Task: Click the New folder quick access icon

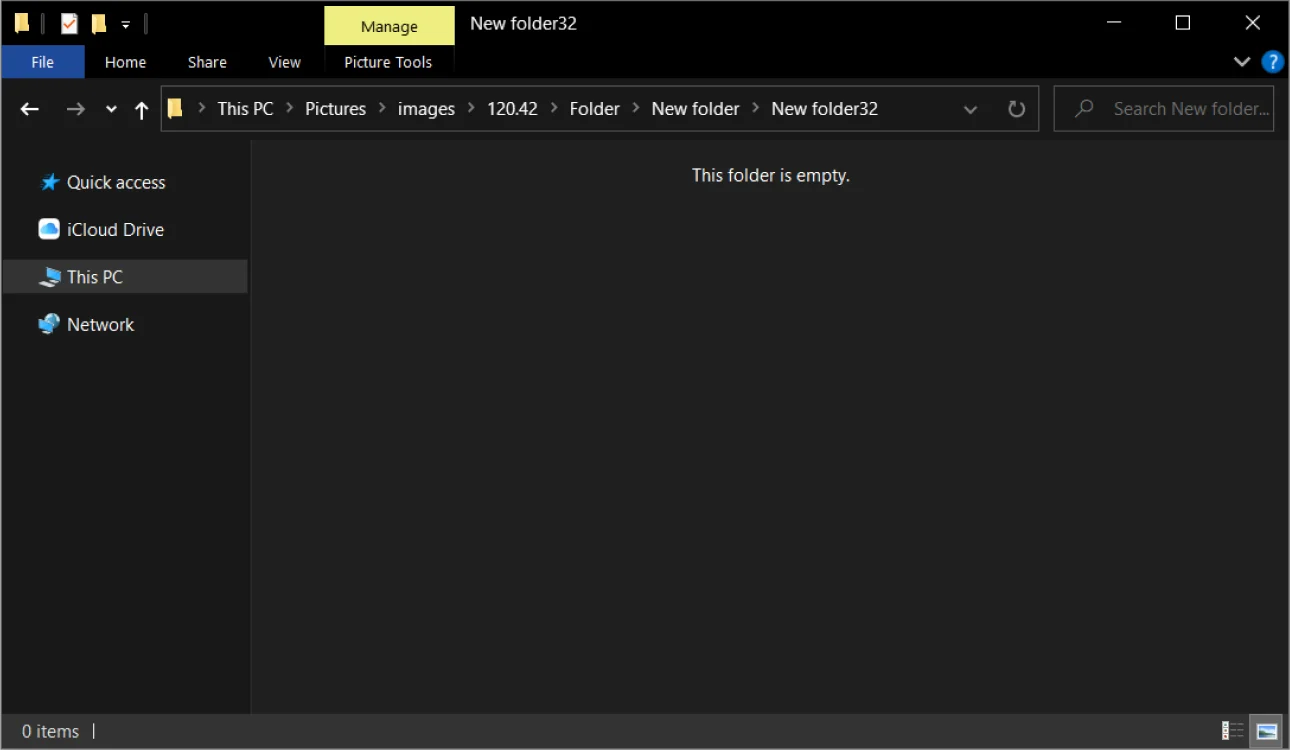Action: pyautogui.click(x=98, y=23)
